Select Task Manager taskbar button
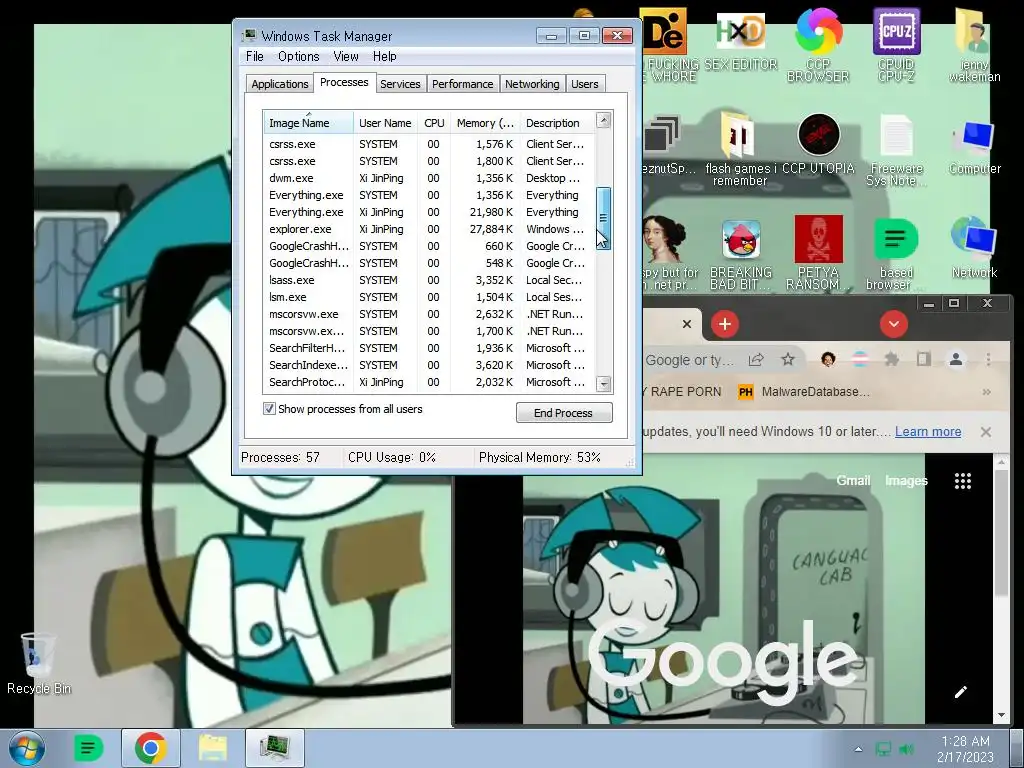1024x768 pixels. 275,748
